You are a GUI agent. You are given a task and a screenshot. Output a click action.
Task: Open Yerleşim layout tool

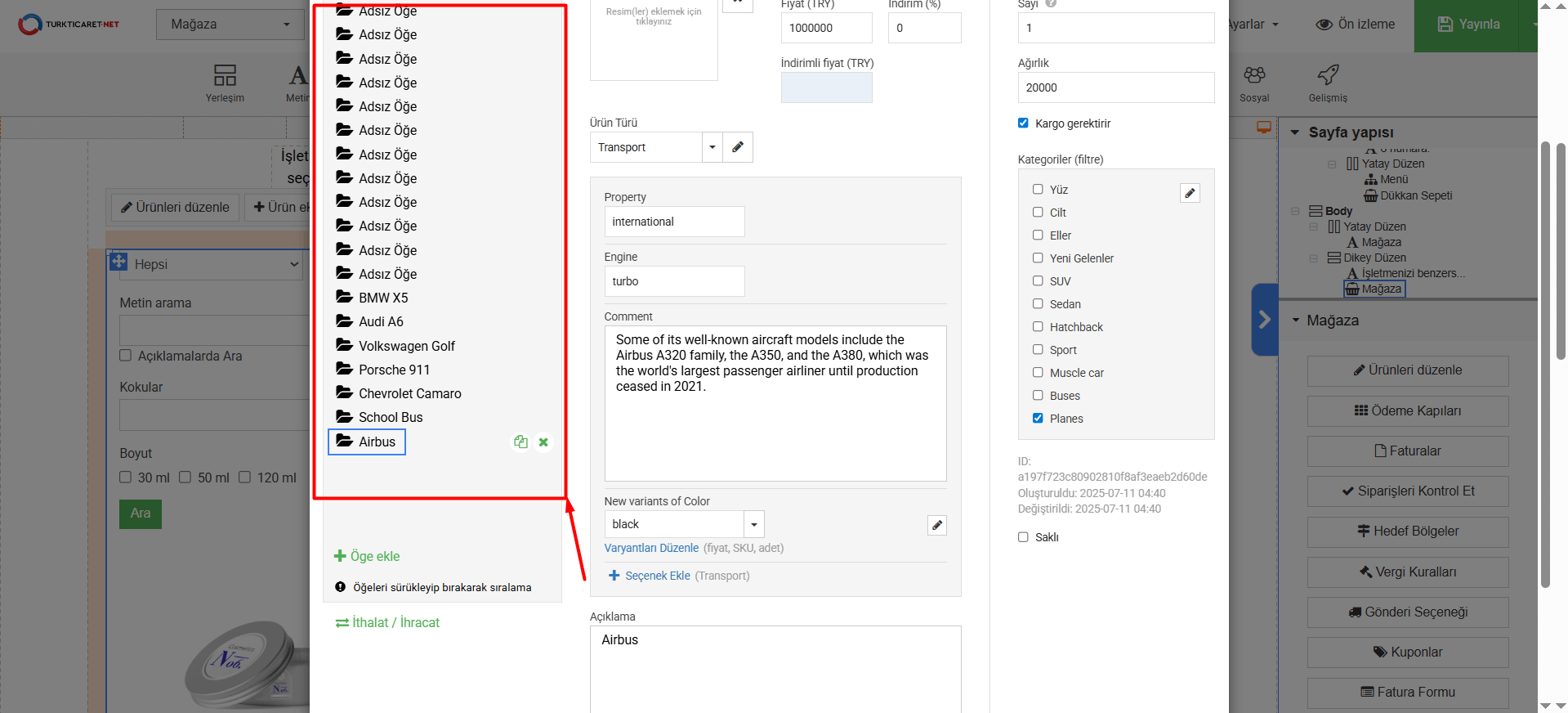click(225, 83)
